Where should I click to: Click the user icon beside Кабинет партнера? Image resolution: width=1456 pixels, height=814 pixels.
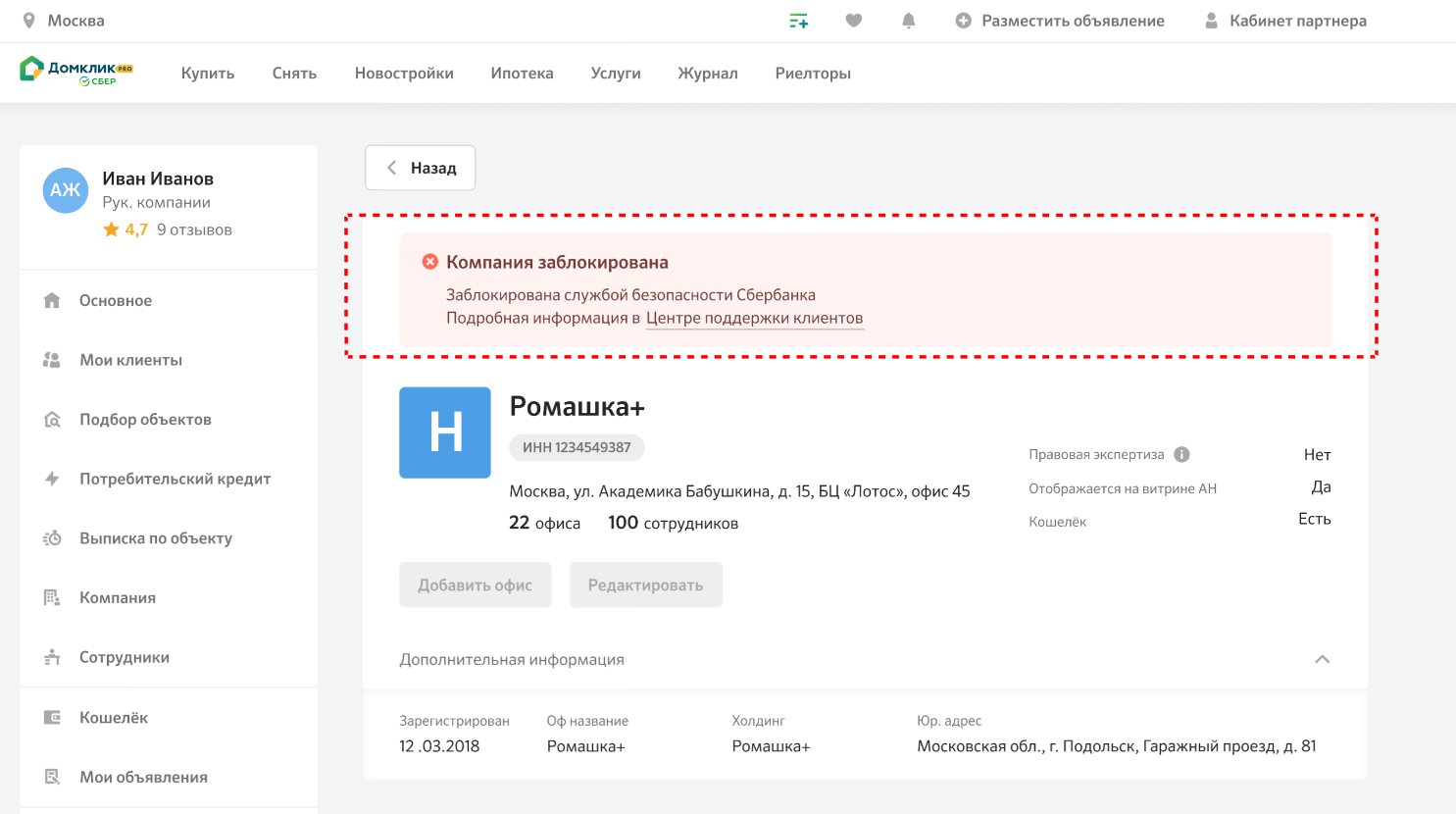click(1212, 21)
